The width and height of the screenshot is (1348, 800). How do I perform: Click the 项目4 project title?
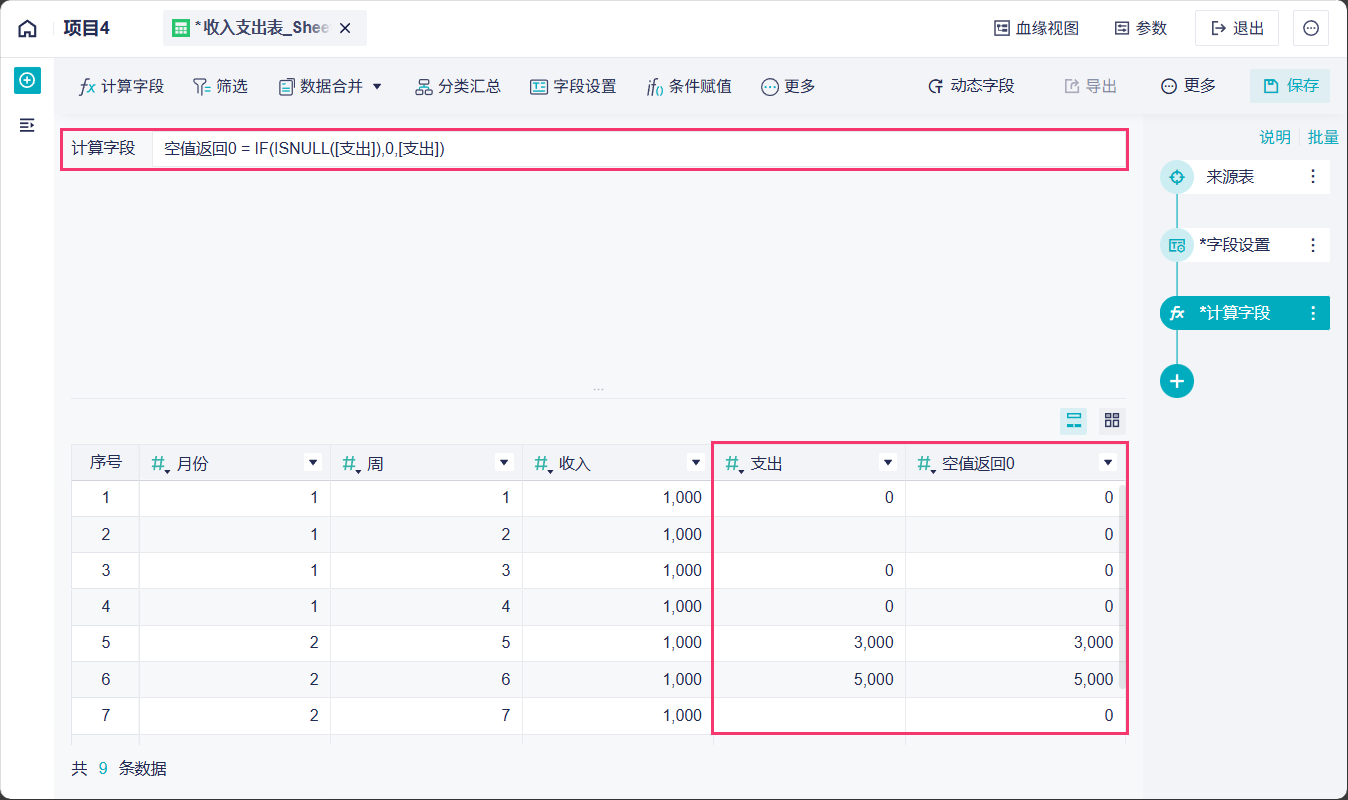[x=87, y=29]
